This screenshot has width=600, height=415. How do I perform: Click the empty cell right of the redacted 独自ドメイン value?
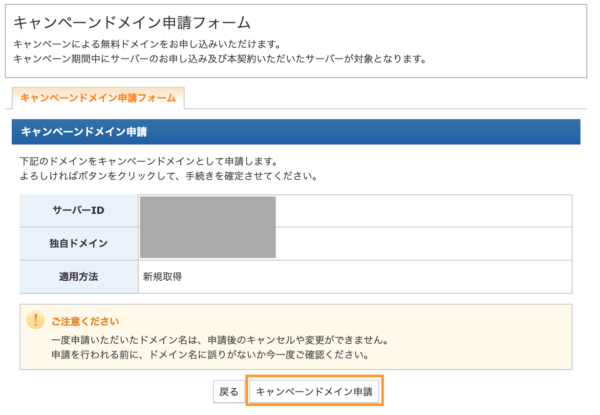coord(420,243)
